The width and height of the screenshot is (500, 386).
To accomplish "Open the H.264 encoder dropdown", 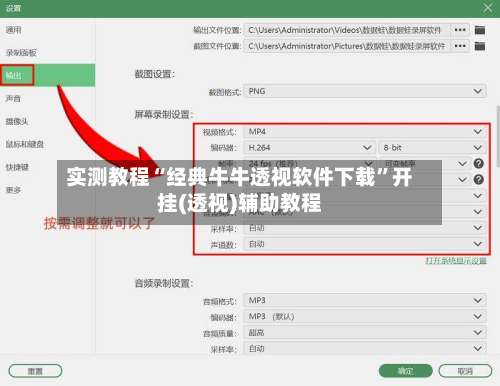I will coord(310,147).
